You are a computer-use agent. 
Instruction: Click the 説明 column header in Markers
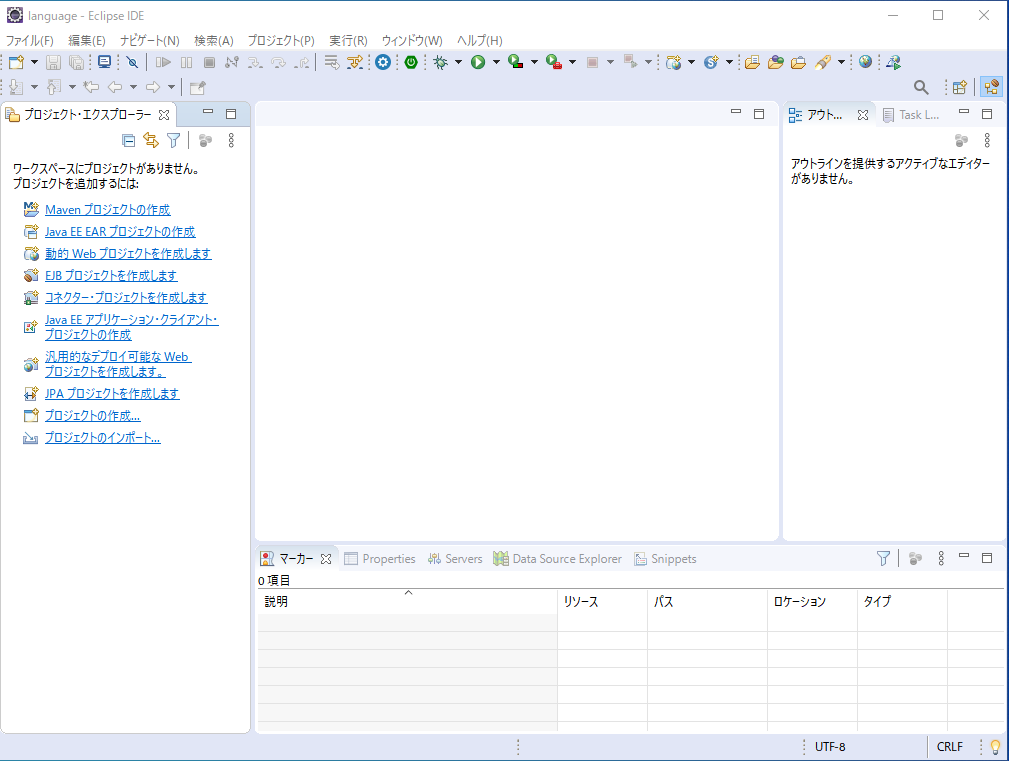click(x=407, y=602)
